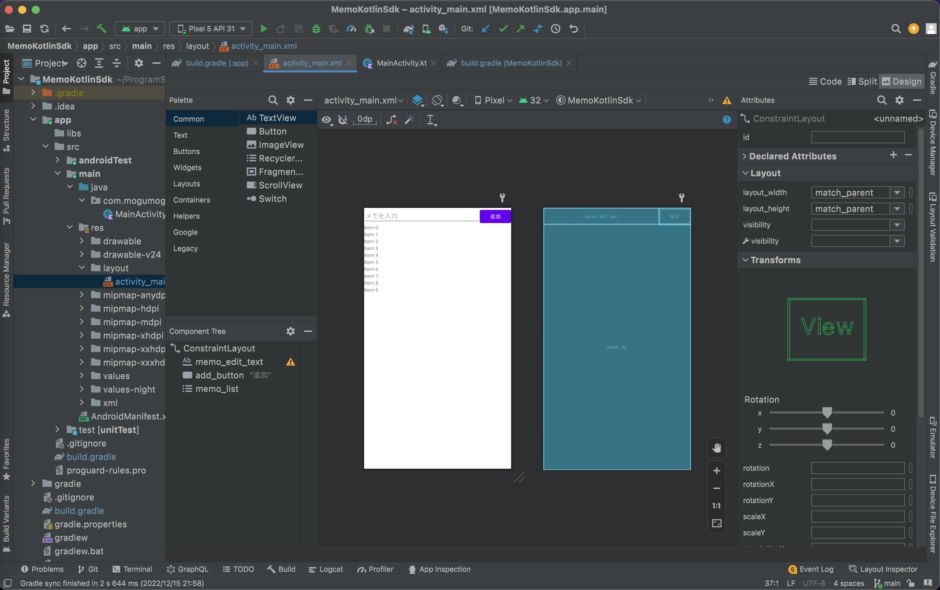Run the app with the green play icon
The height and width of the screenshot is (590, 940).
(263, 30)
